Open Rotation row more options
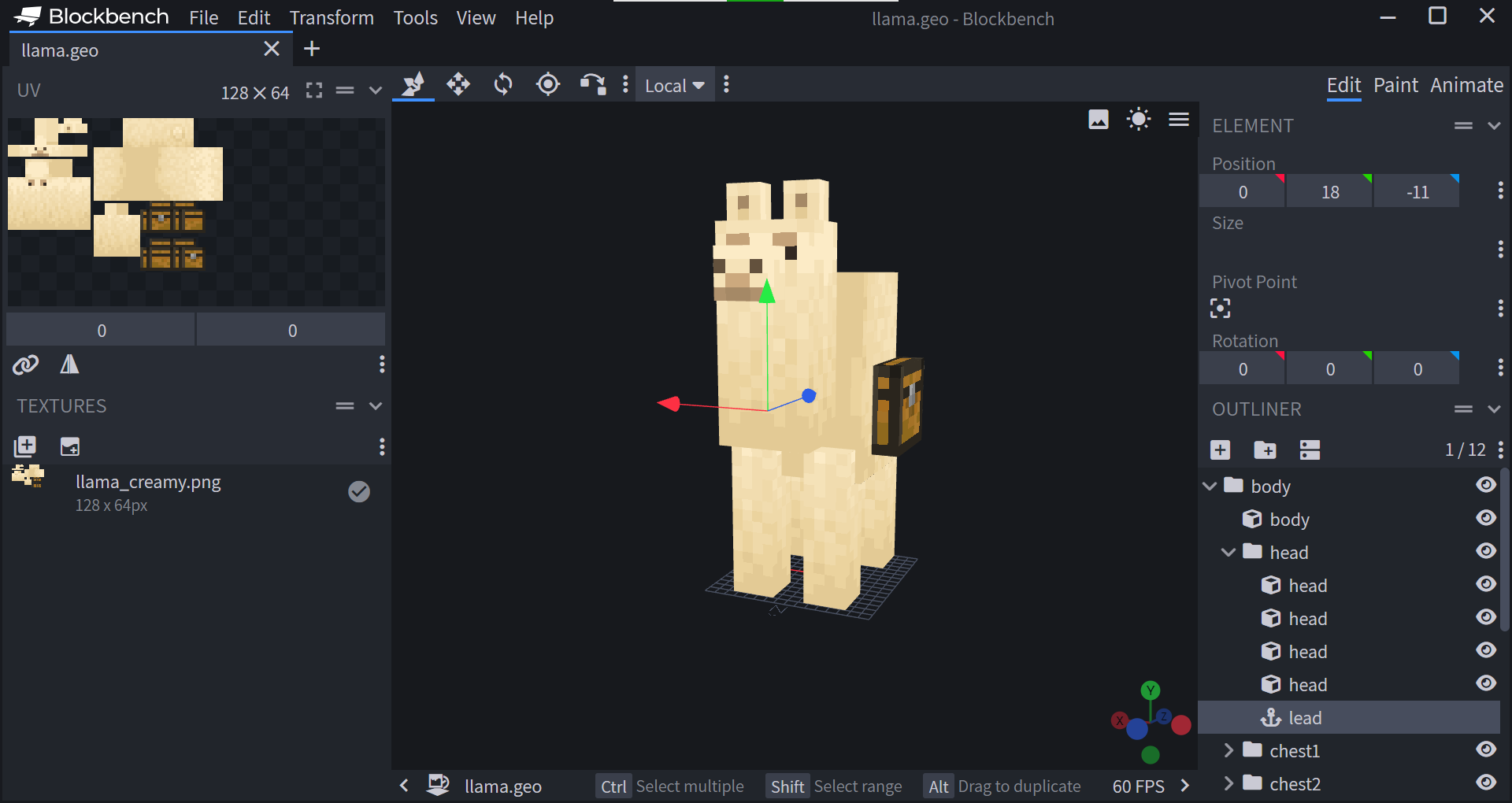The height and width of the screenshot is (803, 1512). pos(1501,368)
